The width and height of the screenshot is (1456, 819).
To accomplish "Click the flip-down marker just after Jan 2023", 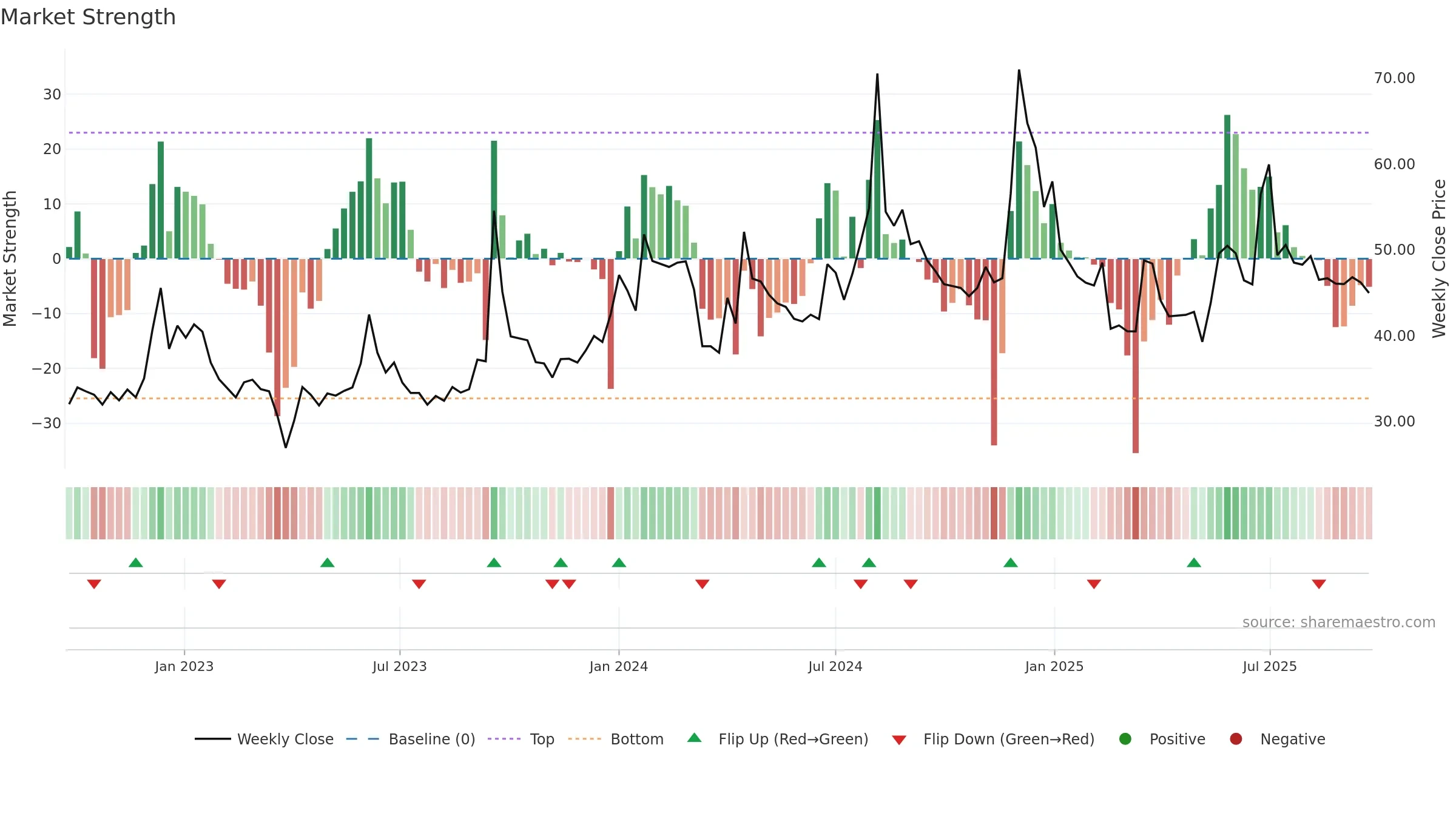I will point(219,584).
